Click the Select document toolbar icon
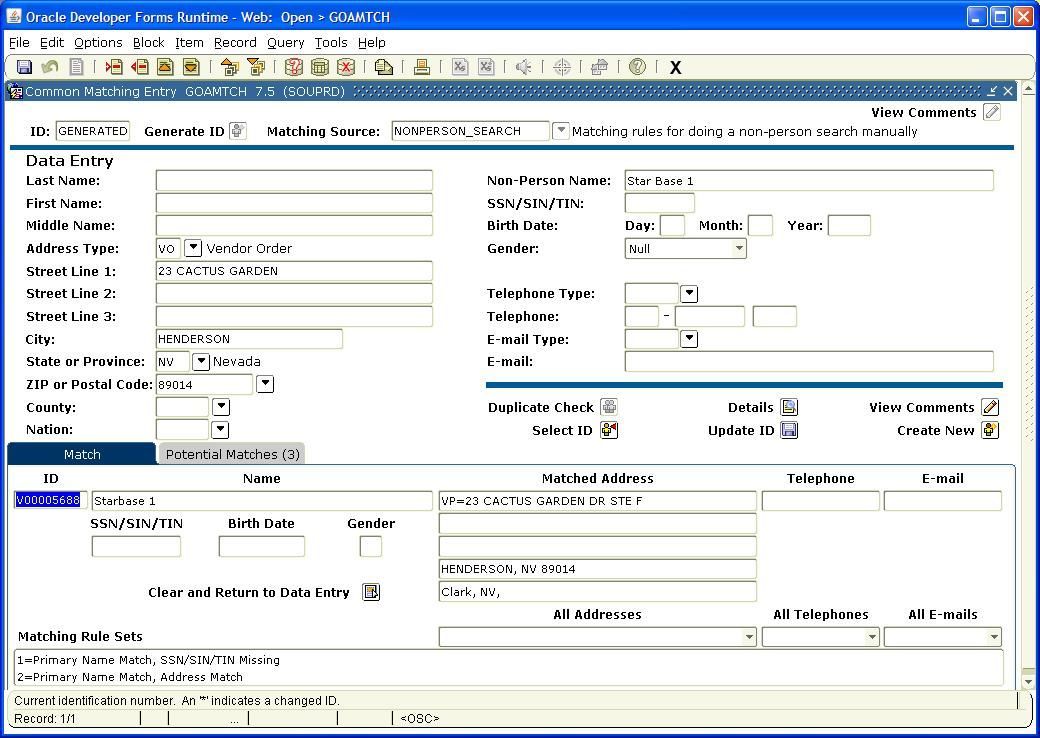Screen dimensions: 1040x738 76,67
